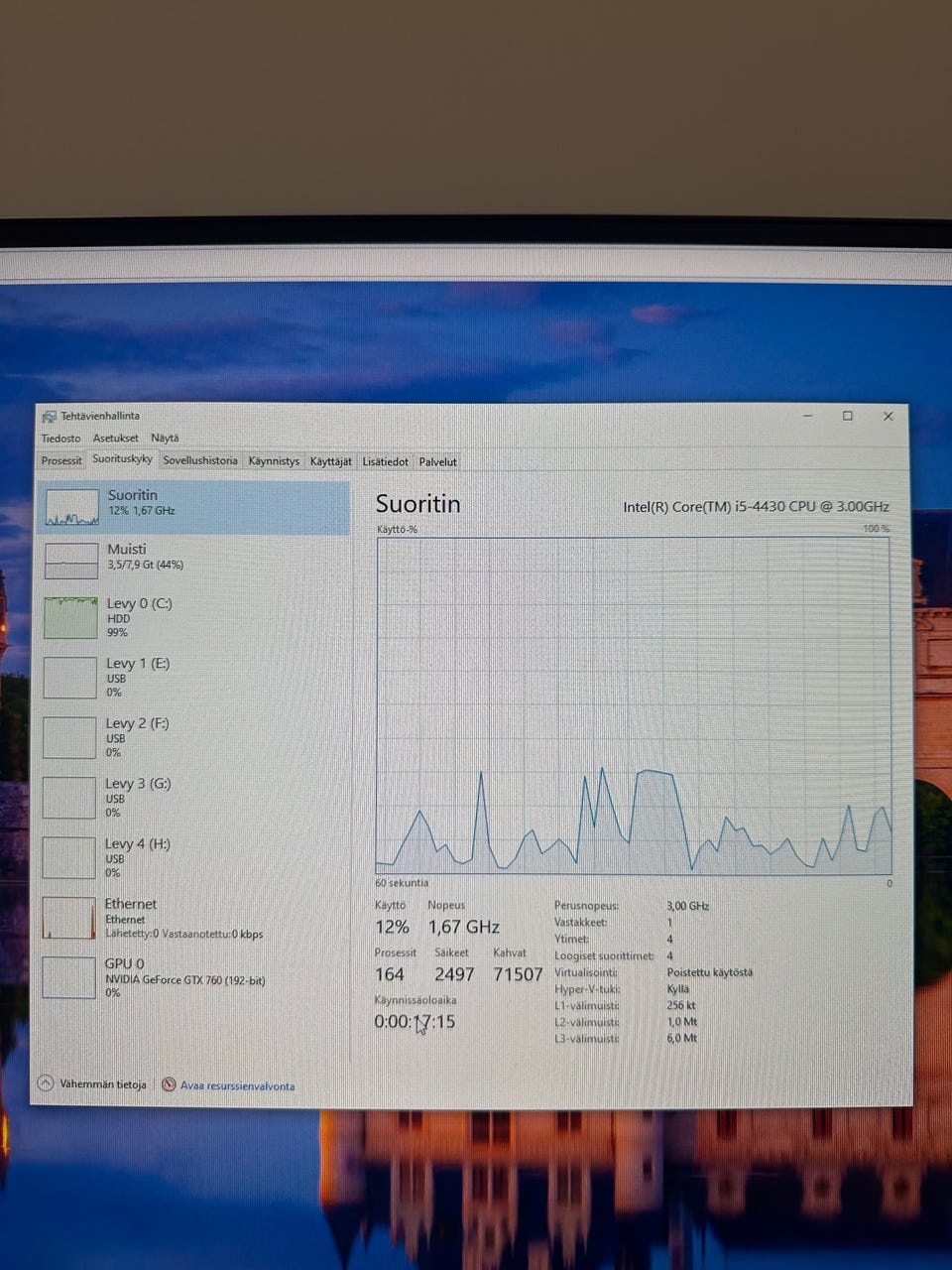This screenshot has width=952, height=1270.
Task: Click the 60 sekuntia graph label
Action: tap(402, 883)
